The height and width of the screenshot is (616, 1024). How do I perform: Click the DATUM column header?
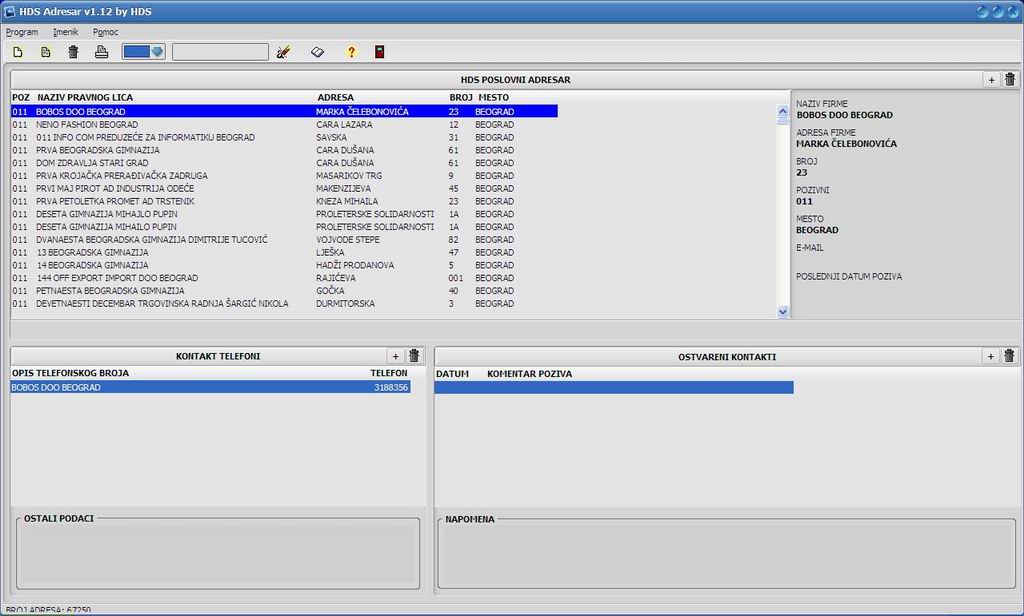(x=453, y=374)
